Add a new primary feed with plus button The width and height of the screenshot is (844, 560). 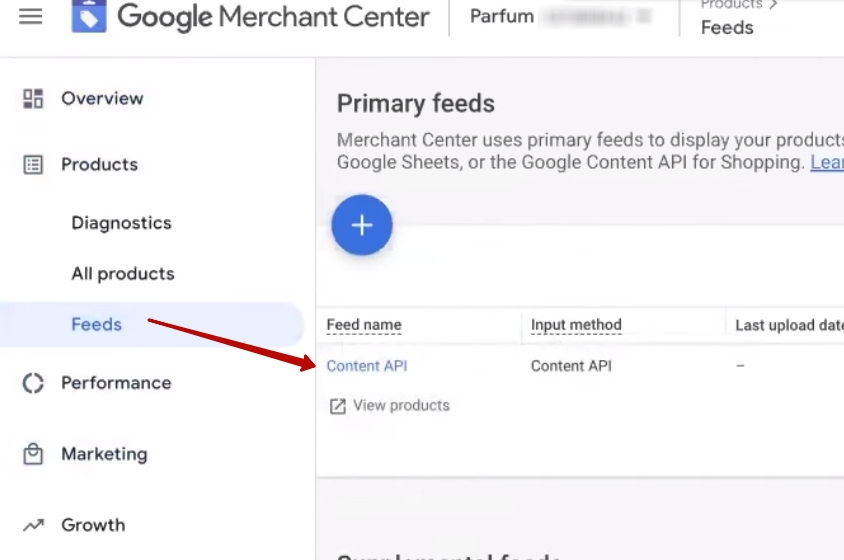(362, 225)
